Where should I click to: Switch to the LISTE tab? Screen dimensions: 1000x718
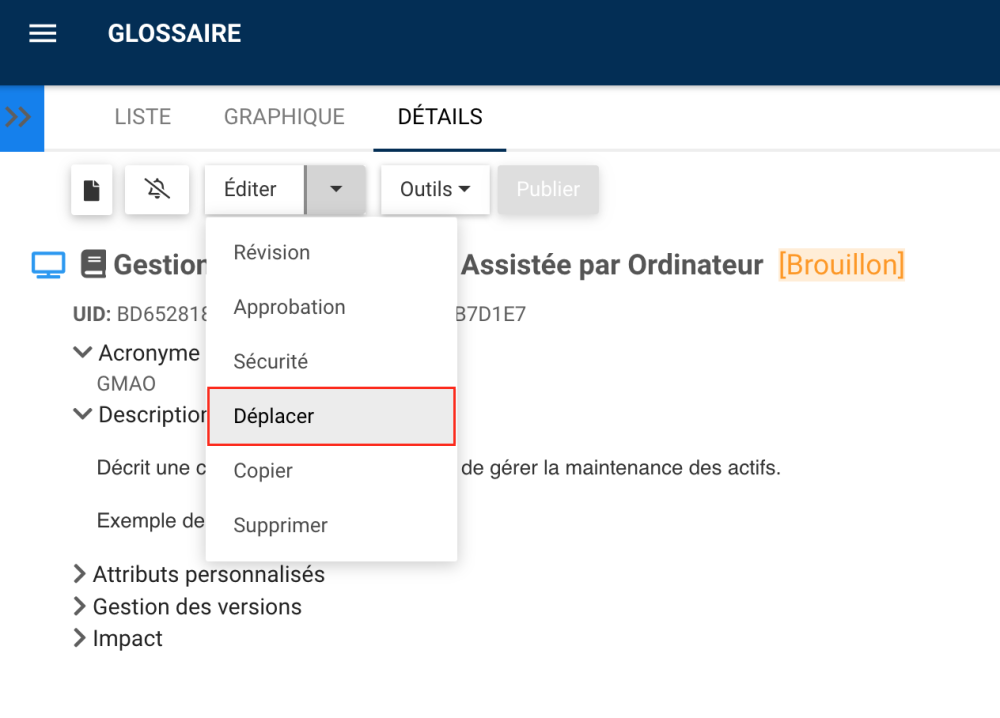[x=143, y=117]
